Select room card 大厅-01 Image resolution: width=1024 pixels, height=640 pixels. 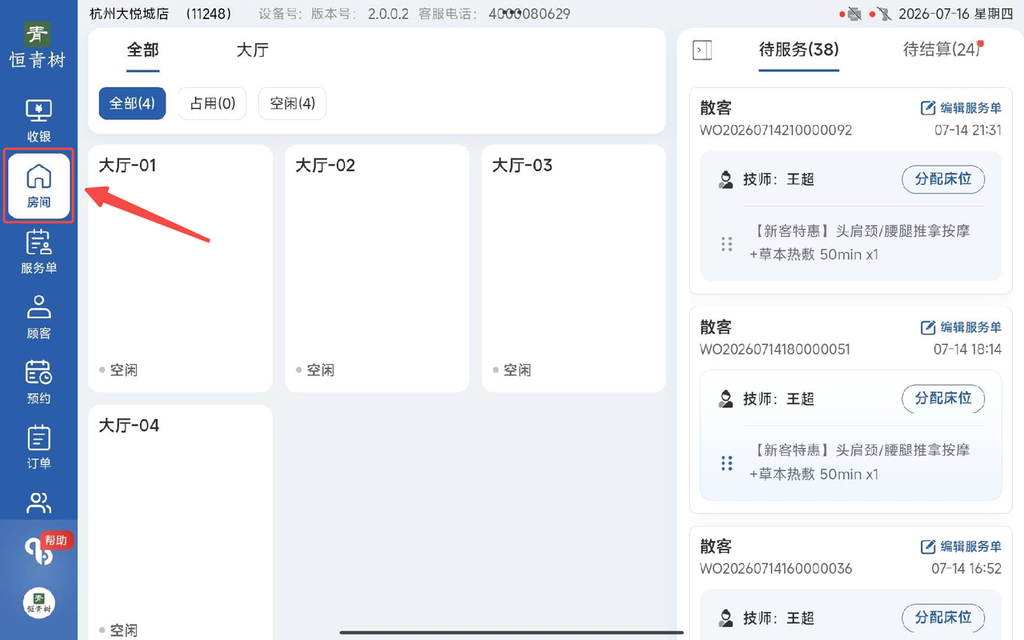(x=180, y=268)
